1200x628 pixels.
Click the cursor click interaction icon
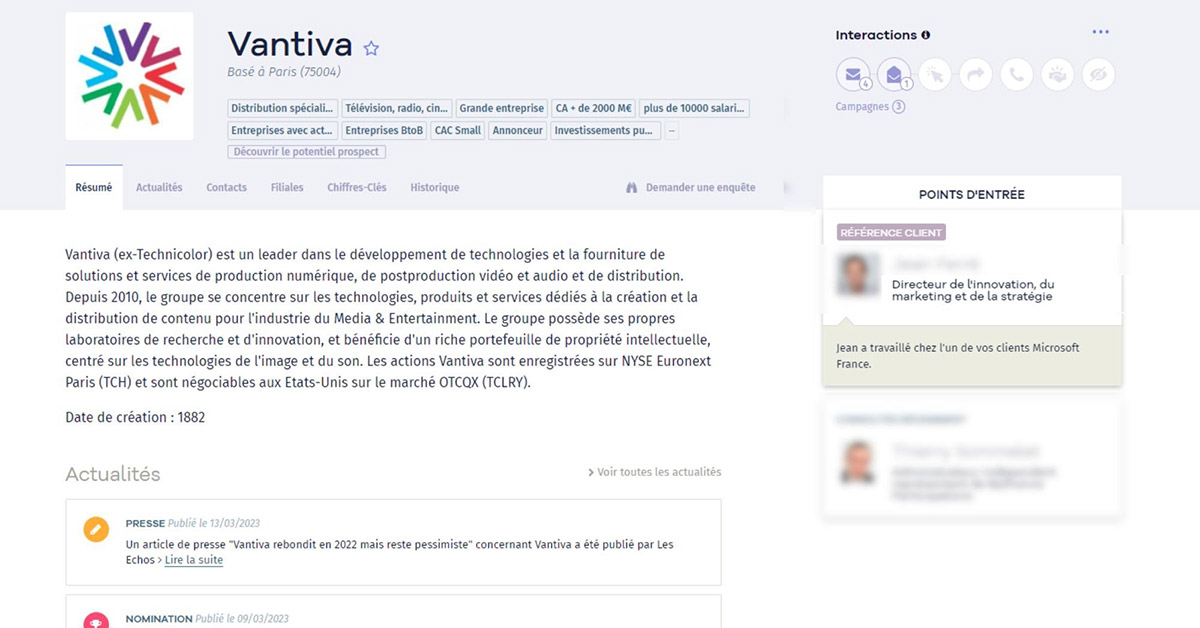coord(934,74)
